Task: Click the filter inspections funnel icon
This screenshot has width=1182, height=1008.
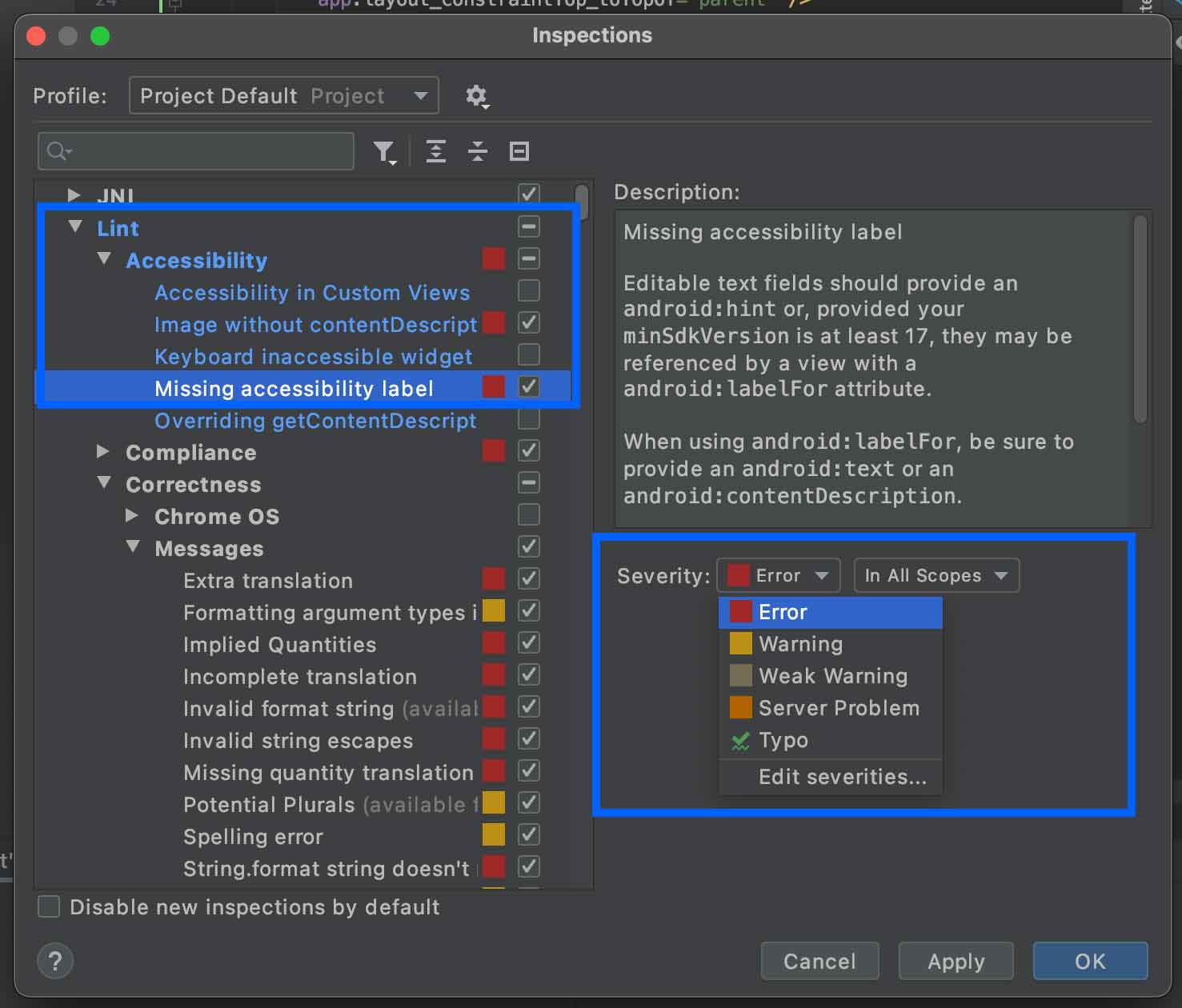Action: (x=384, y=151)
